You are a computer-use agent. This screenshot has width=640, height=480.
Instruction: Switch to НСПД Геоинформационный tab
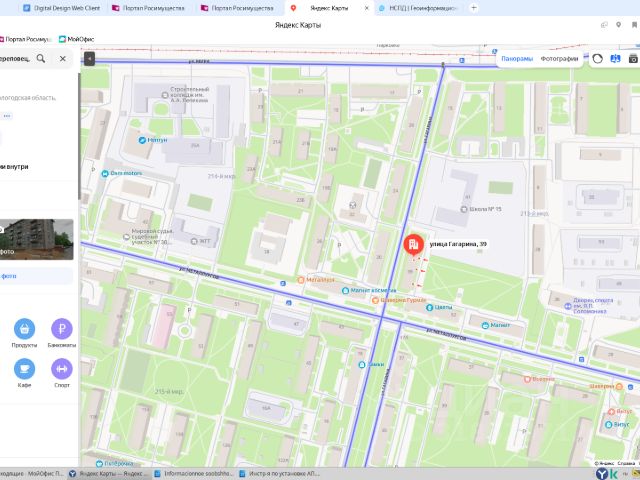coord(419,8)
